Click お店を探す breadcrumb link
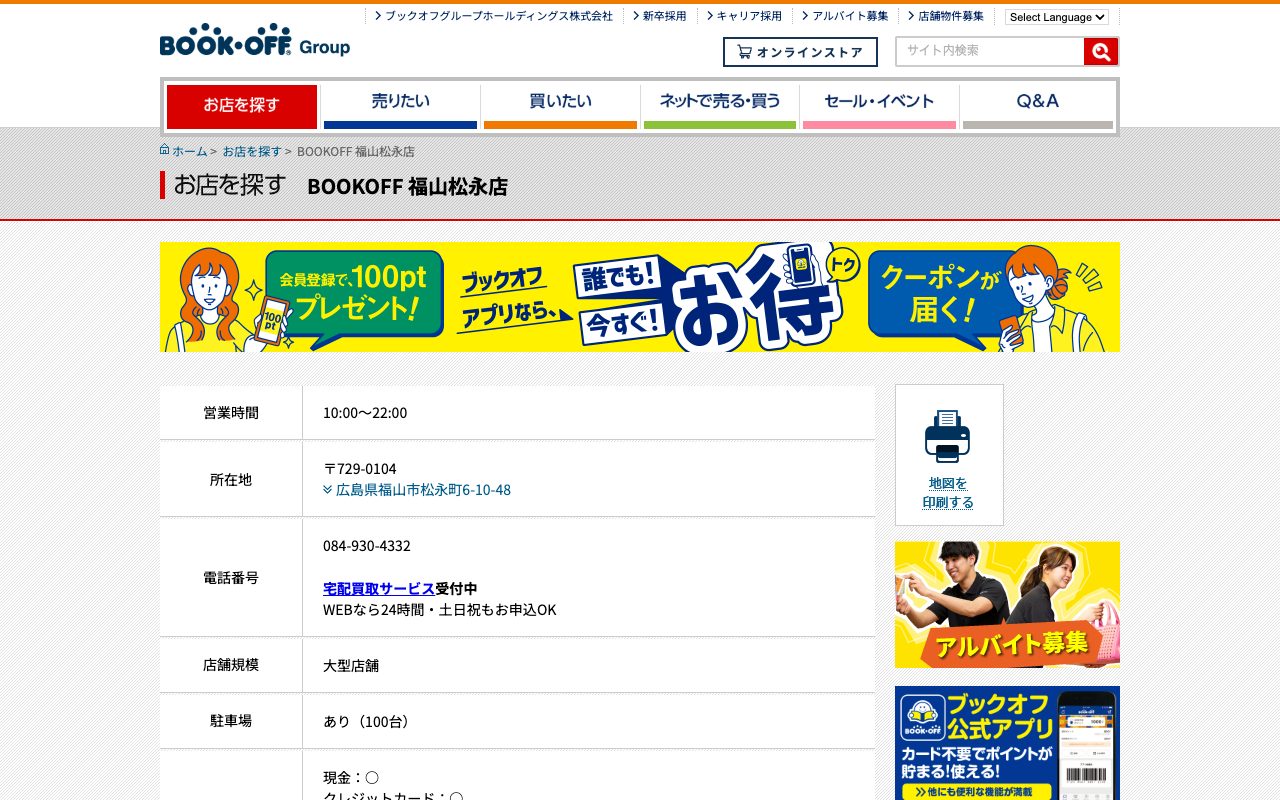Image resolution: width=1280 pixels, height=800 pixels. pos(252,151)
